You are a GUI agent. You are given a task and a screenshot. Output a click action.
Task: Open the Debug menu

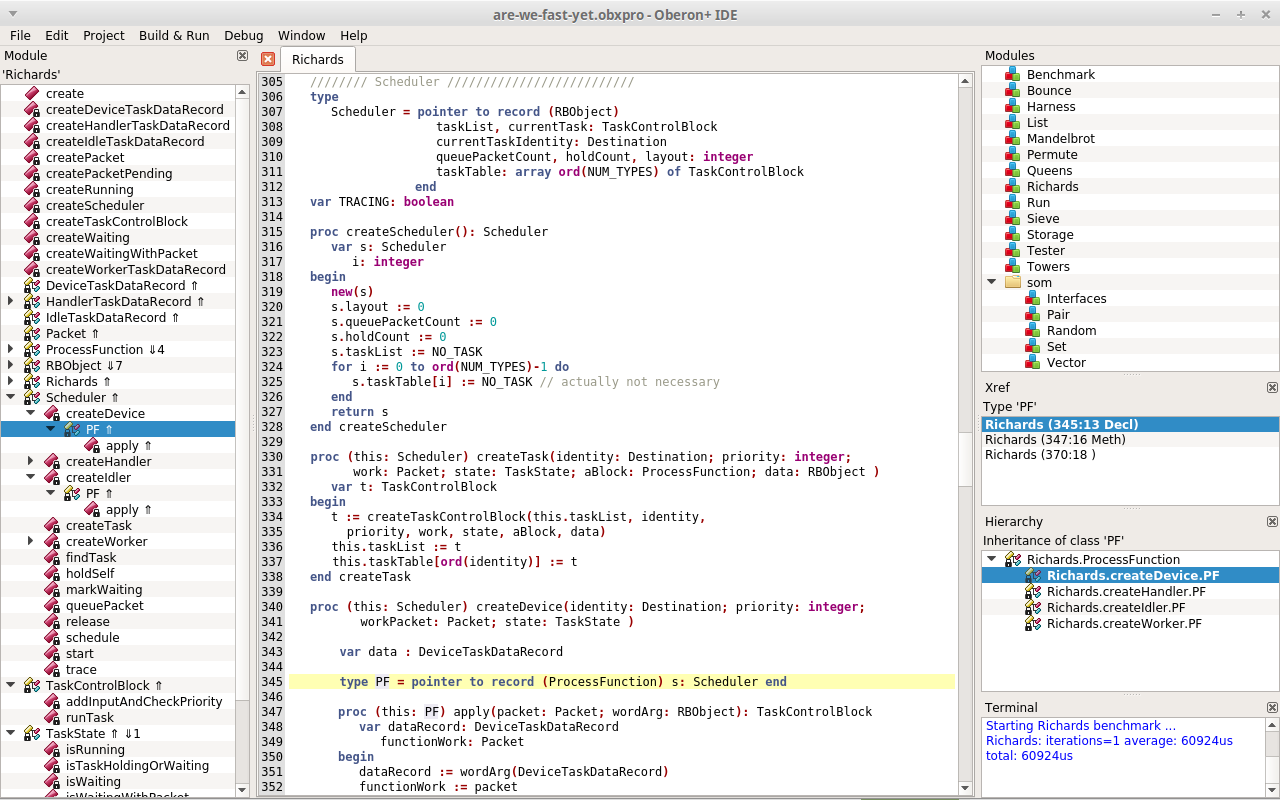243,35
